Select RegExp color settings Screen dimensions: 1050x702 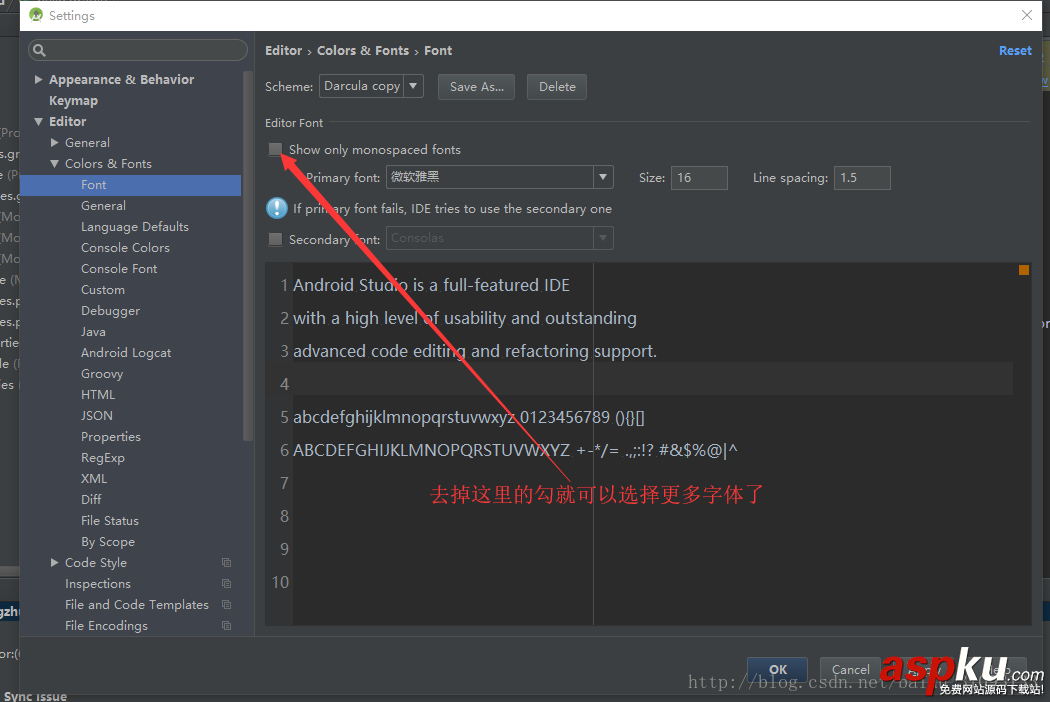click(x=102, y=458)
